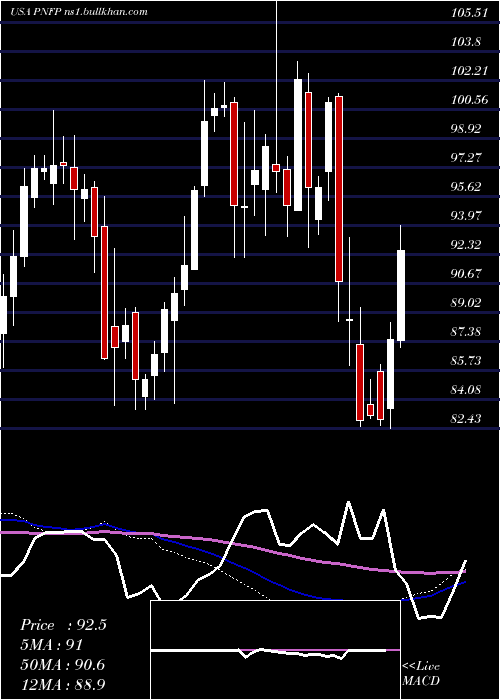Image resolution: width=500 pixels, height=700 pixels.
Task: Click the '12MA : 88.9' readout
Action: pos(62,684)
